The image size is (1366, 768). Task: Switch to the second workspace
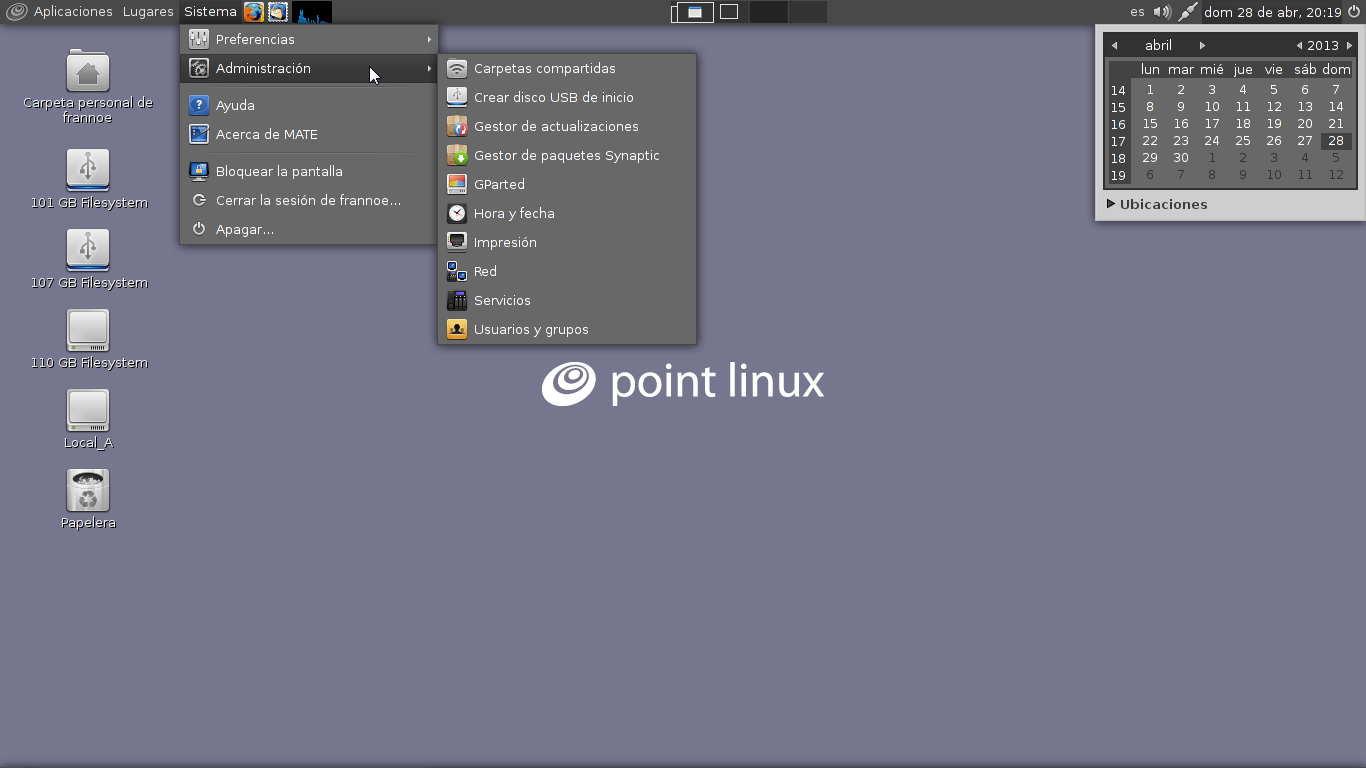(729, 12)
